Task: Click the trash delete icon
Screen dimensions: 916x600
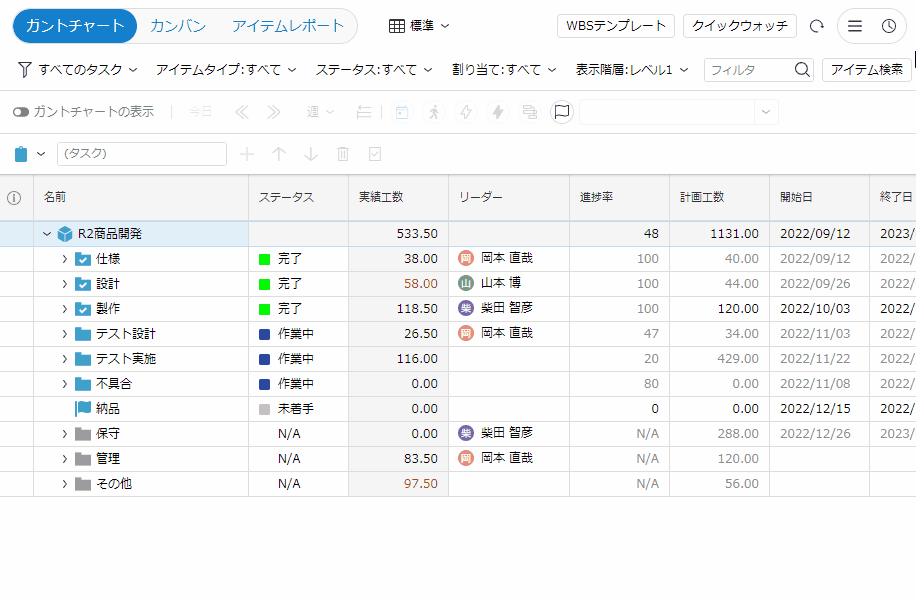Action: 343,154
